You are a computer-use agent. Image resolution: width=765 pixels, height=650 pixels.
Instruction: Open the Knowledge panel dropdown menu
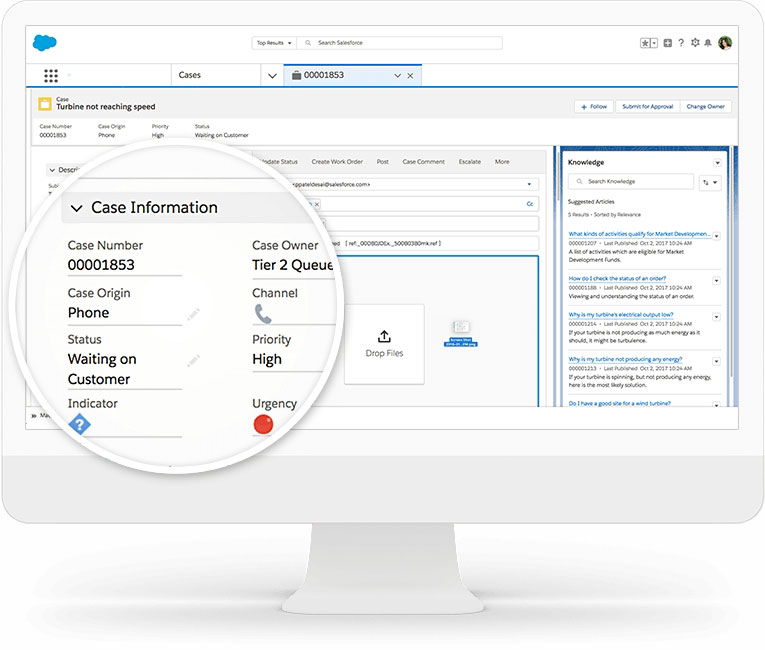tap(717, 163)
